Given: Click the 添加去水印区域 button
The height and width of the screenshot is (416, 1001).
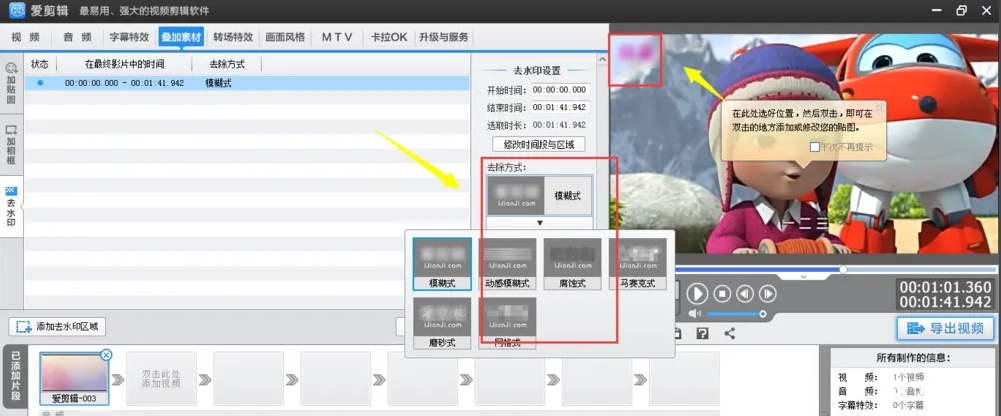Looking at the screenshot, I should [57, 327].
